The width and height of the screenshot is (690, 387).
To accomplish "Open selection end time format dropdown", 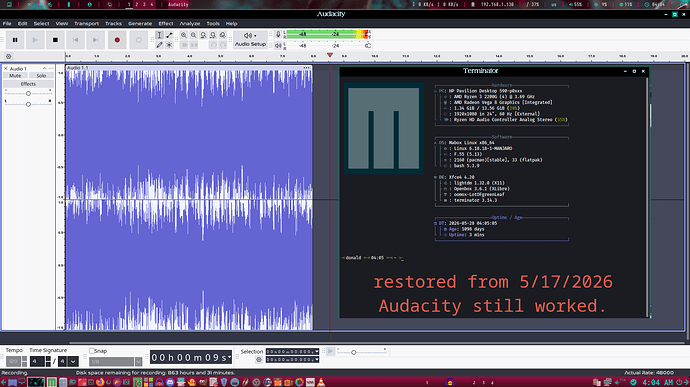I will [x=316, y=360].
